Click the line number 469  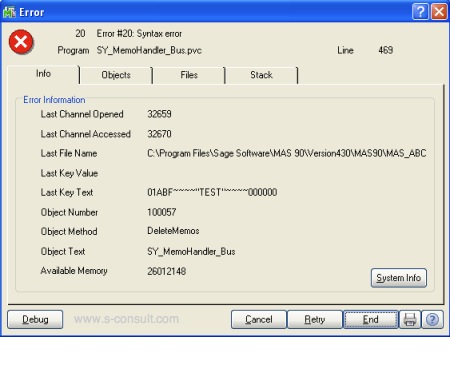[x=386, y=50]
